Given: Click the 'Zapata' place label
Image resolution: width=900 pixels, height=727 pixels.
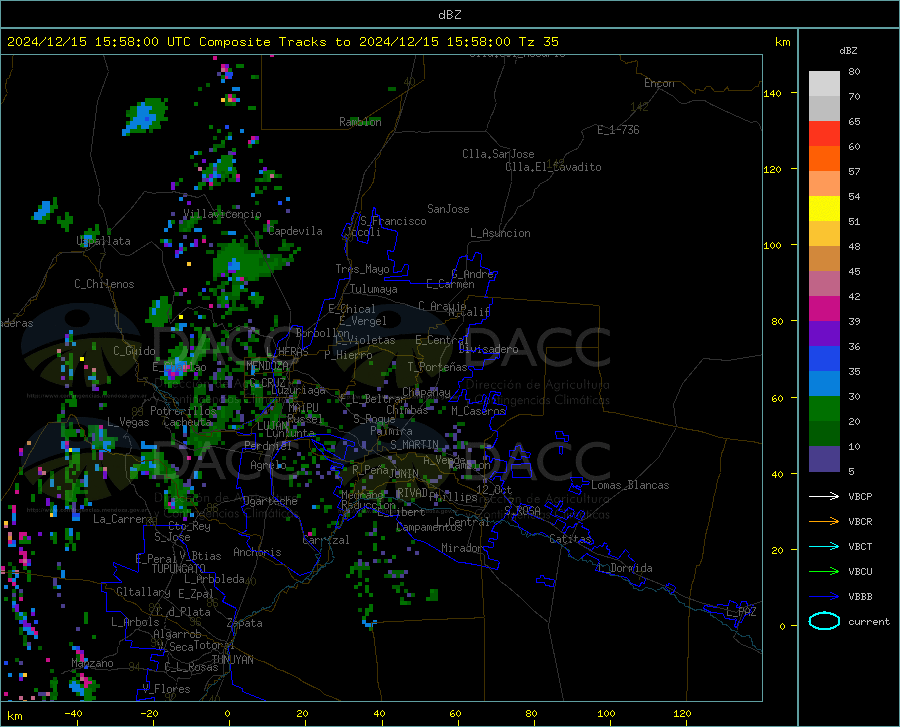Looking at the screenshot, I should pos(245,623).
